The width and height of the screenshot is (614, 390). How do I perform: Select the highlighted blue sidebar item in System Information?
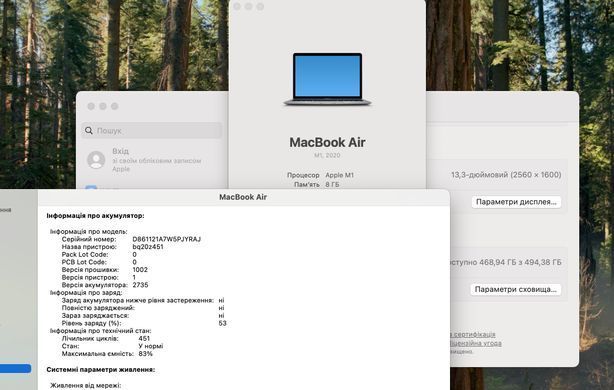15,368
